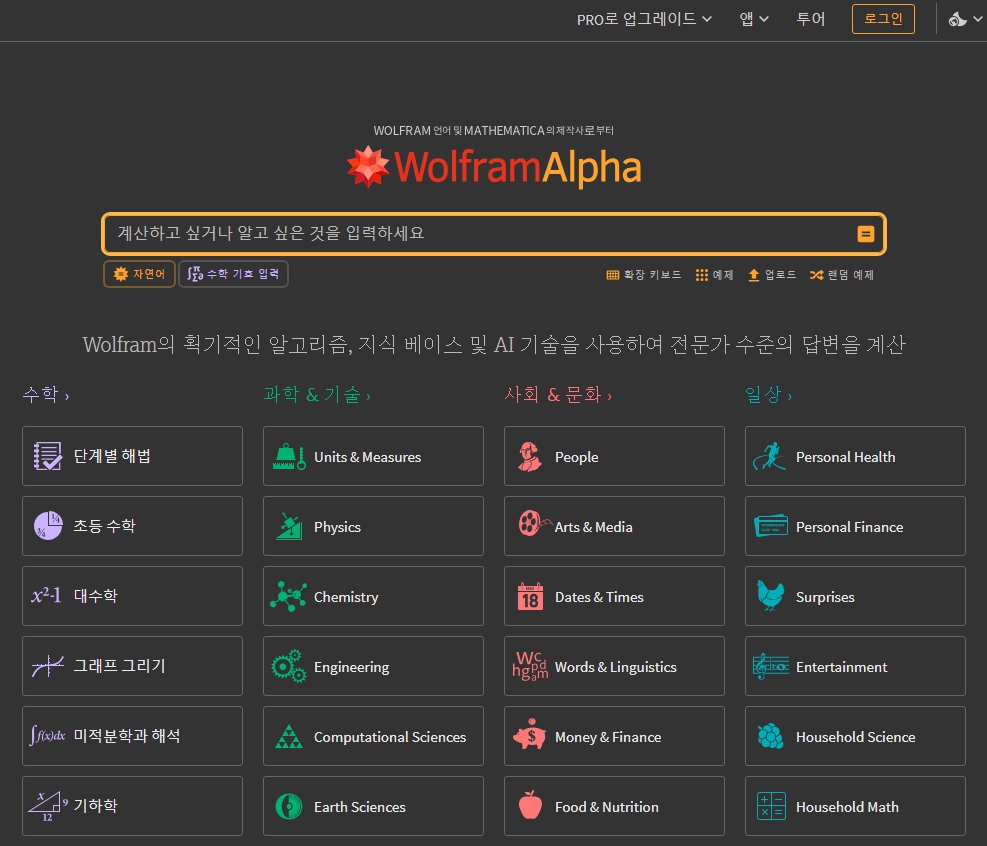Screen dimensions: 987x846
Task: Open the Examples (예제) link
Action: (x=714, y=275)
